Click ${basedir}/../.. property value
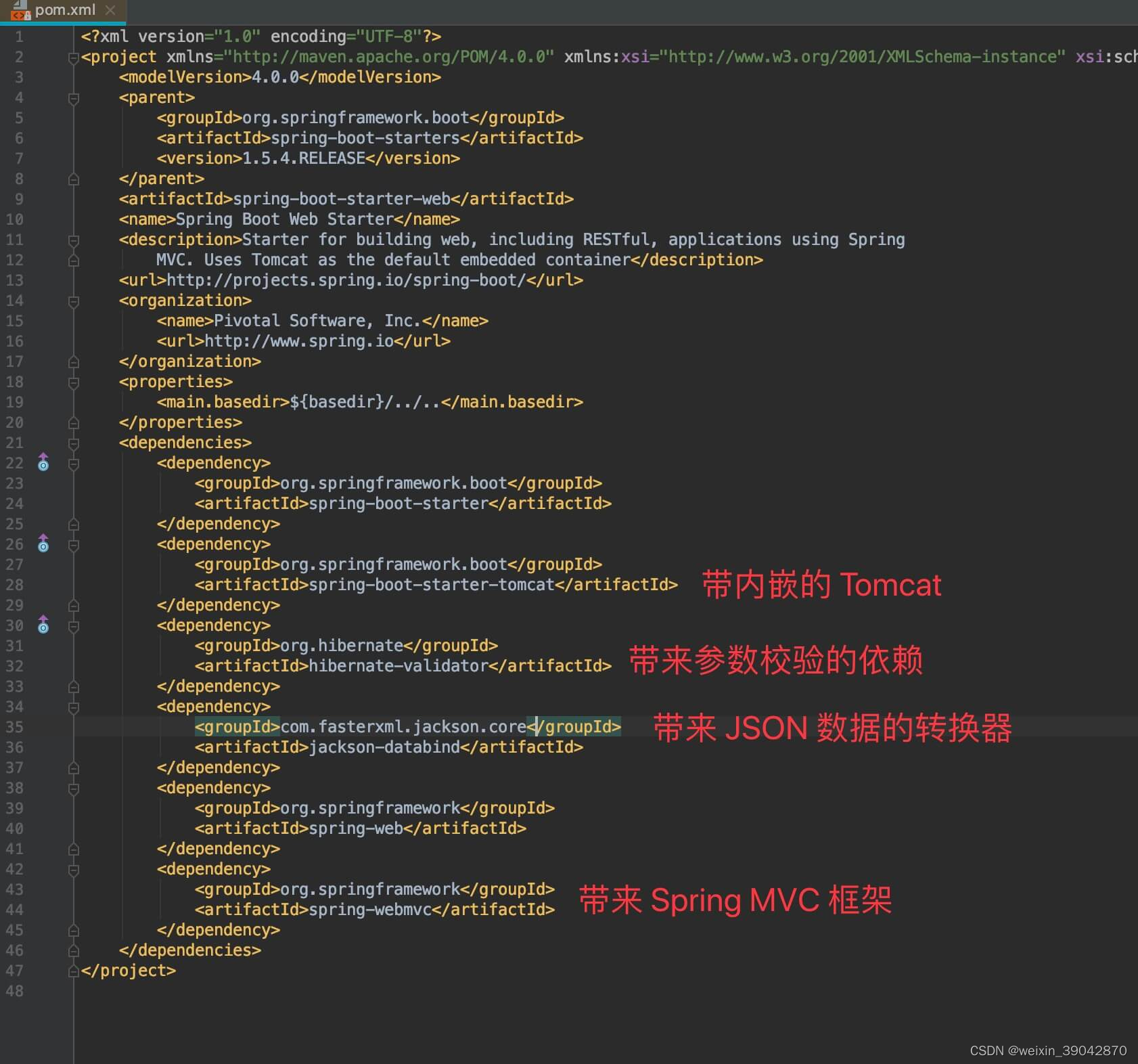This screenshot has height=1064, width=1138. tap(365, 402)
